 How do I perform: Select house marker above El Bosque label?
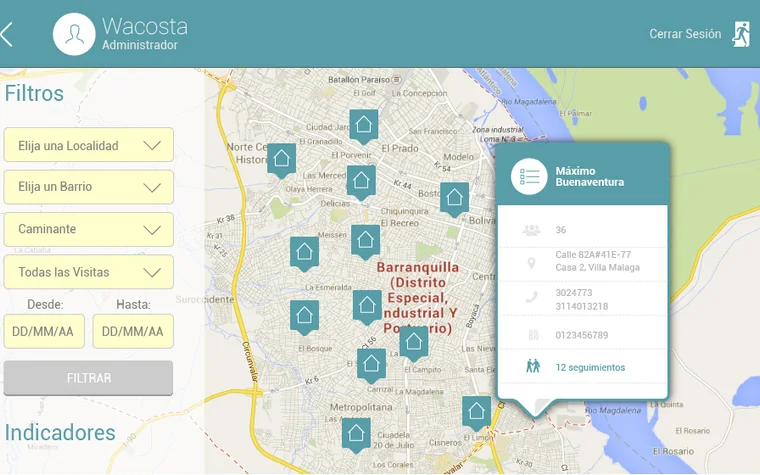click(304, 317)
